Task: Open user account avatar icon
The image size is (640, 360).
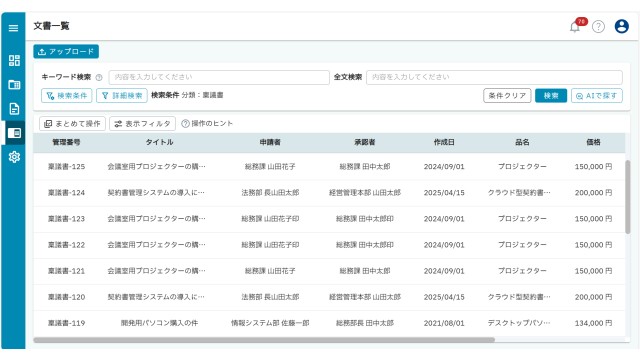Action: pos(622,27)
